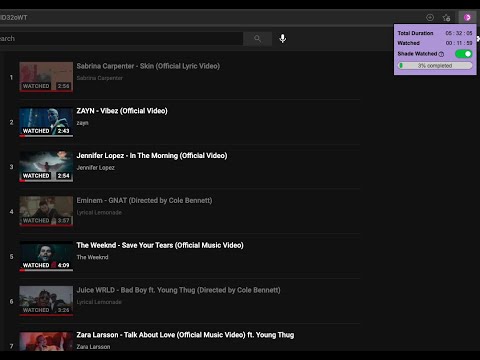Open The Weeknd Save Your Tears thumbnail
480x360 pixels.
coord(46,256)
